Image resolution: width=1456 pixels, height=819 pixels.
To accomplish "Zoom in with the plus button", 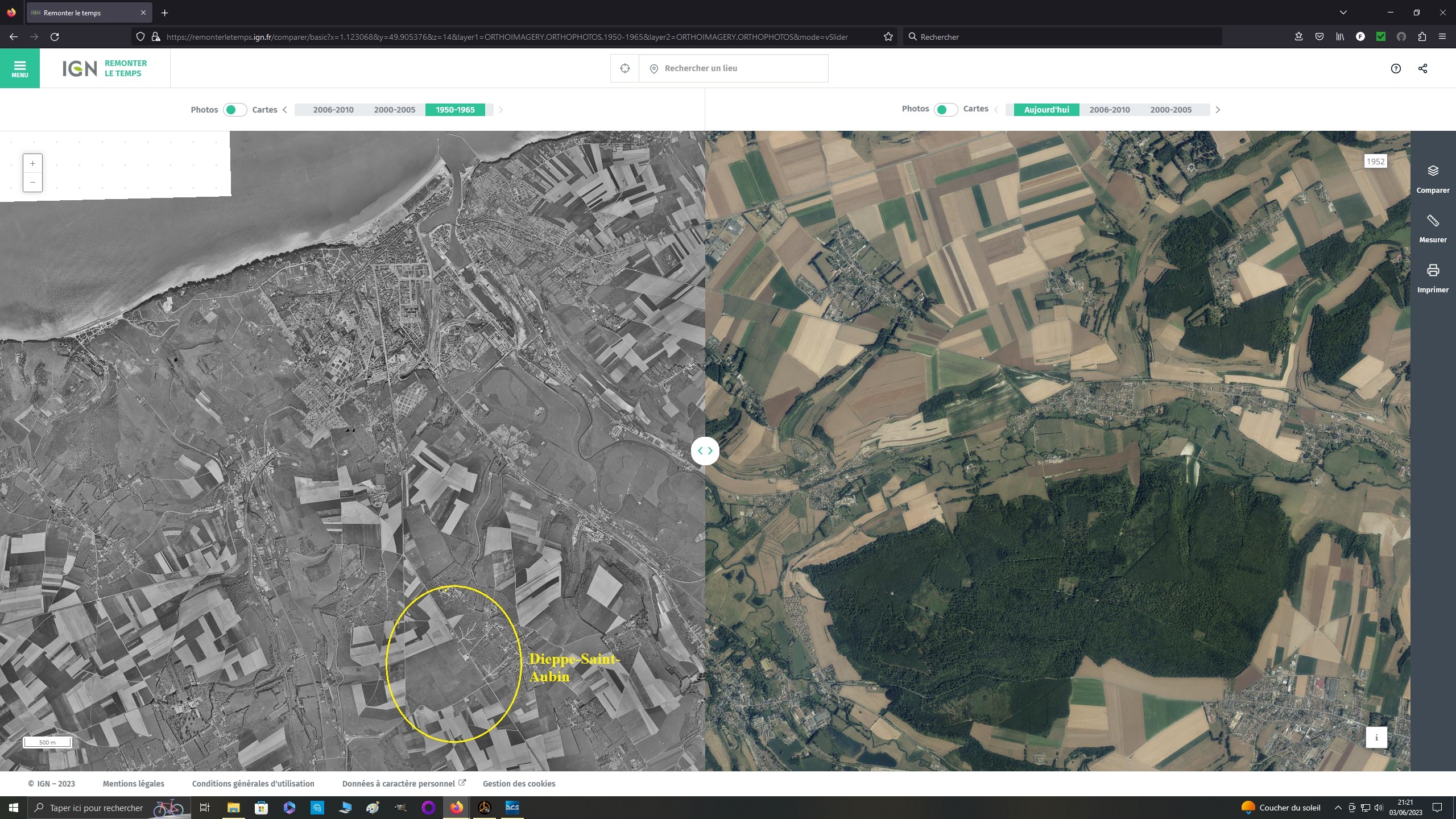I will pos(32,164).
